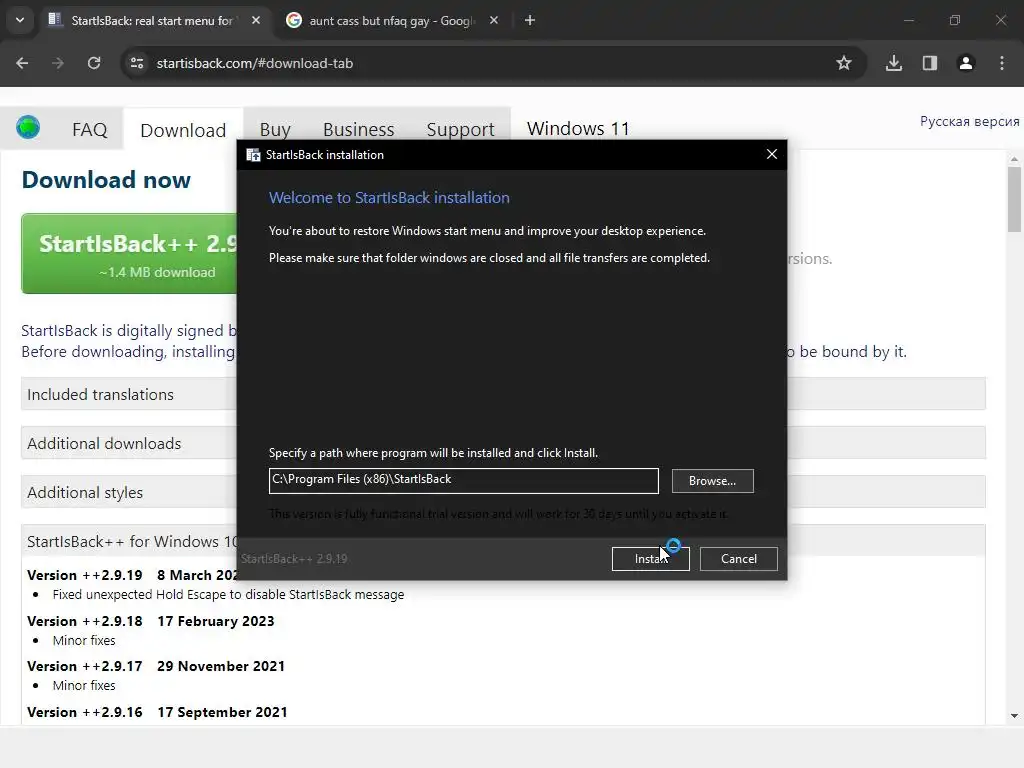Click the Version ++2.9.18 heading text
Image resolution: width=1024 pixels, height=768 pixels.
coord(85,621)
